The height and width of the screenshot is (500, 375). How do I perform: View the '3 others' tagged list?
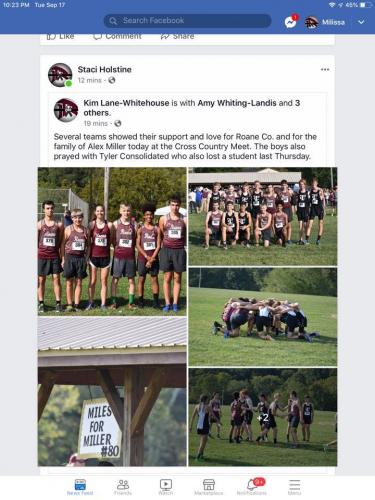tap(192, 108)
